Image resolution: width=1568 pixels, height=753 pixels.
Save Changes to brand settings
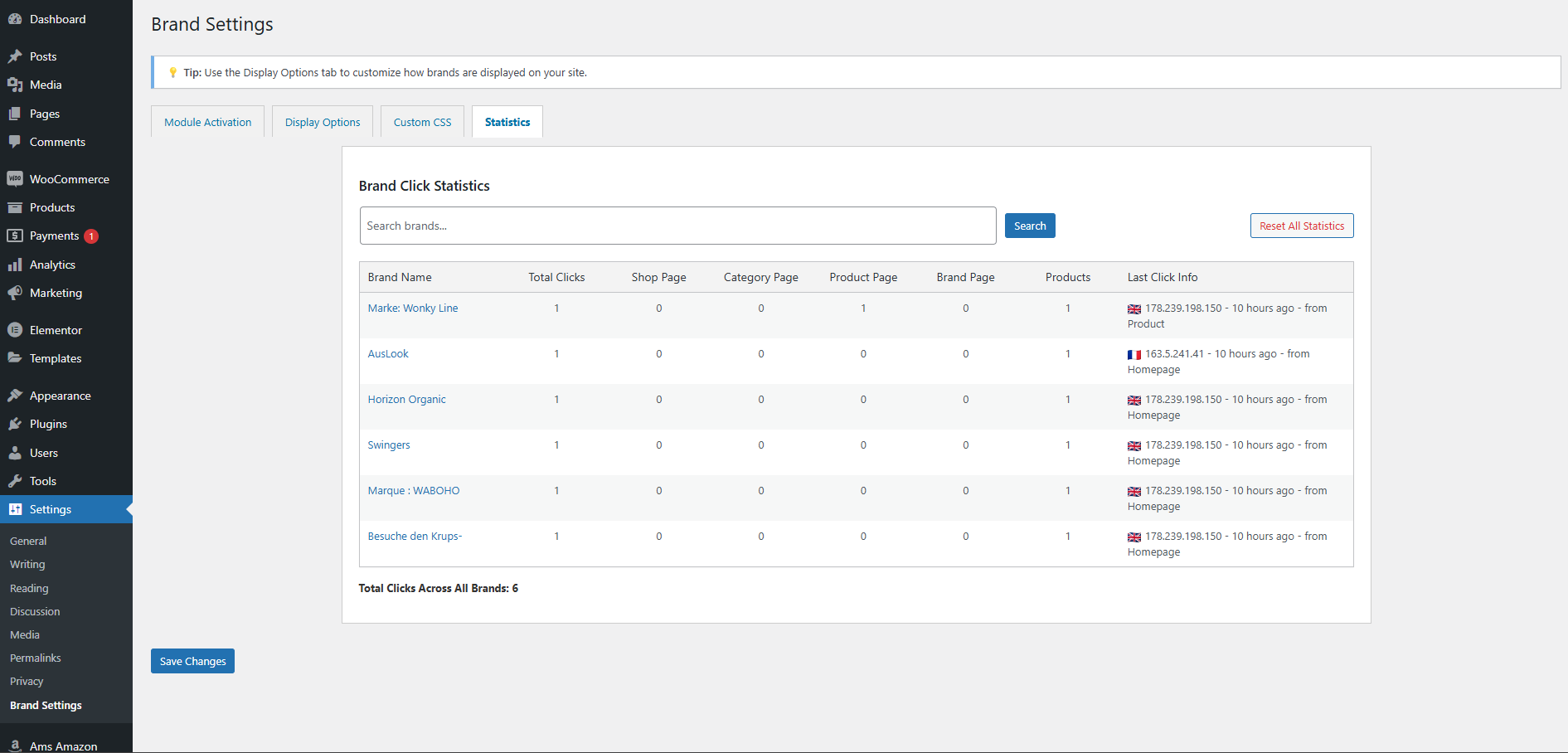click(192, 661)
